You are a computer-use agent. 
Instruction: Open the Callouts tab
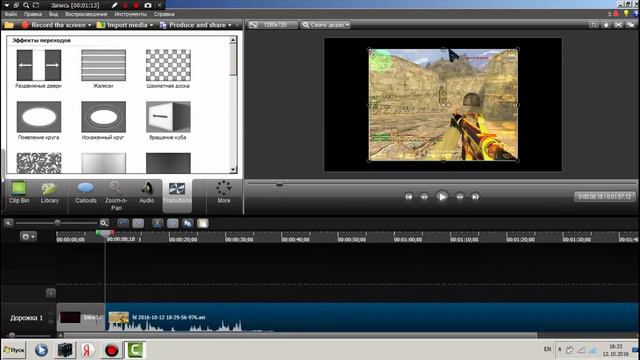tap(86, 193)
